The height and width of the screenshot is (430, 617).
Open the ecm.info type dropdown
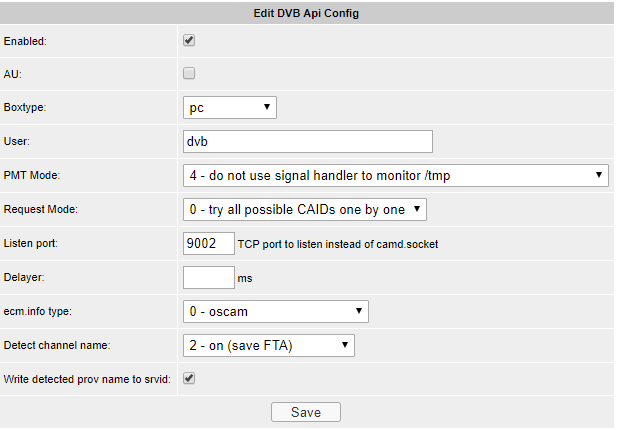(276, 311)
